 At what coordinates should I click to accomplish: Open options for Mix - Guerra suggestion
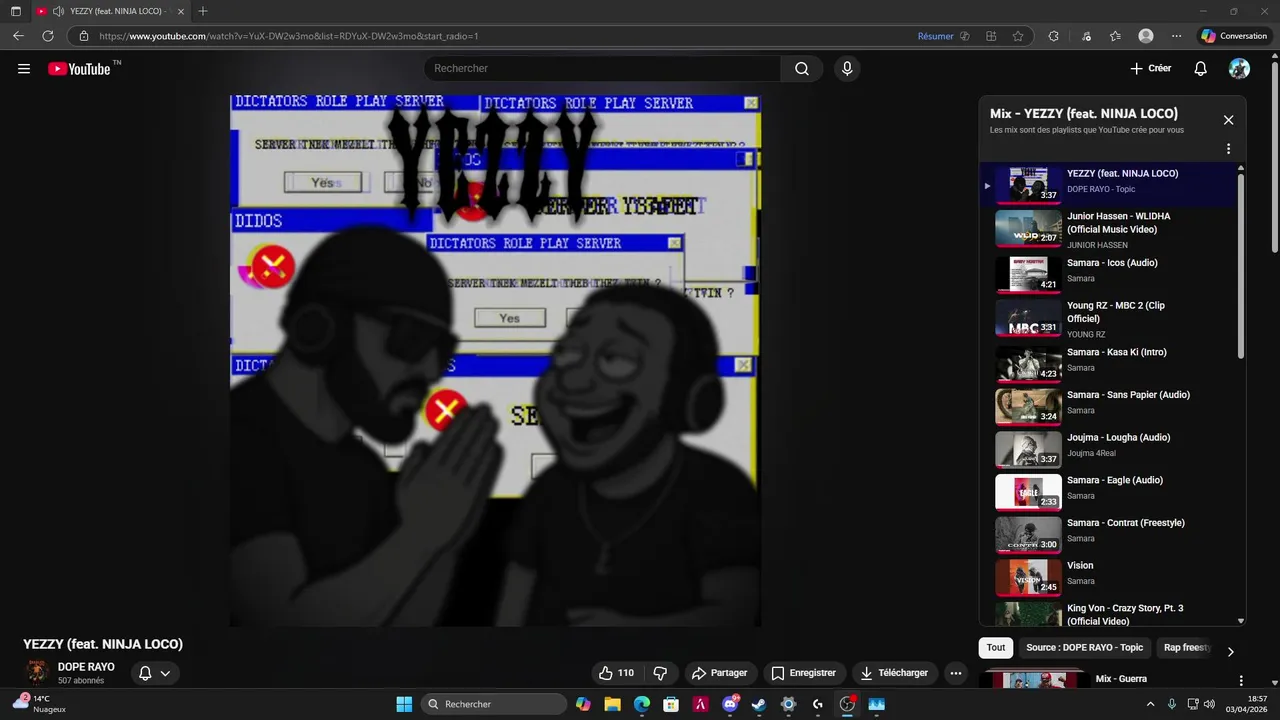(x=1241, y=680)
